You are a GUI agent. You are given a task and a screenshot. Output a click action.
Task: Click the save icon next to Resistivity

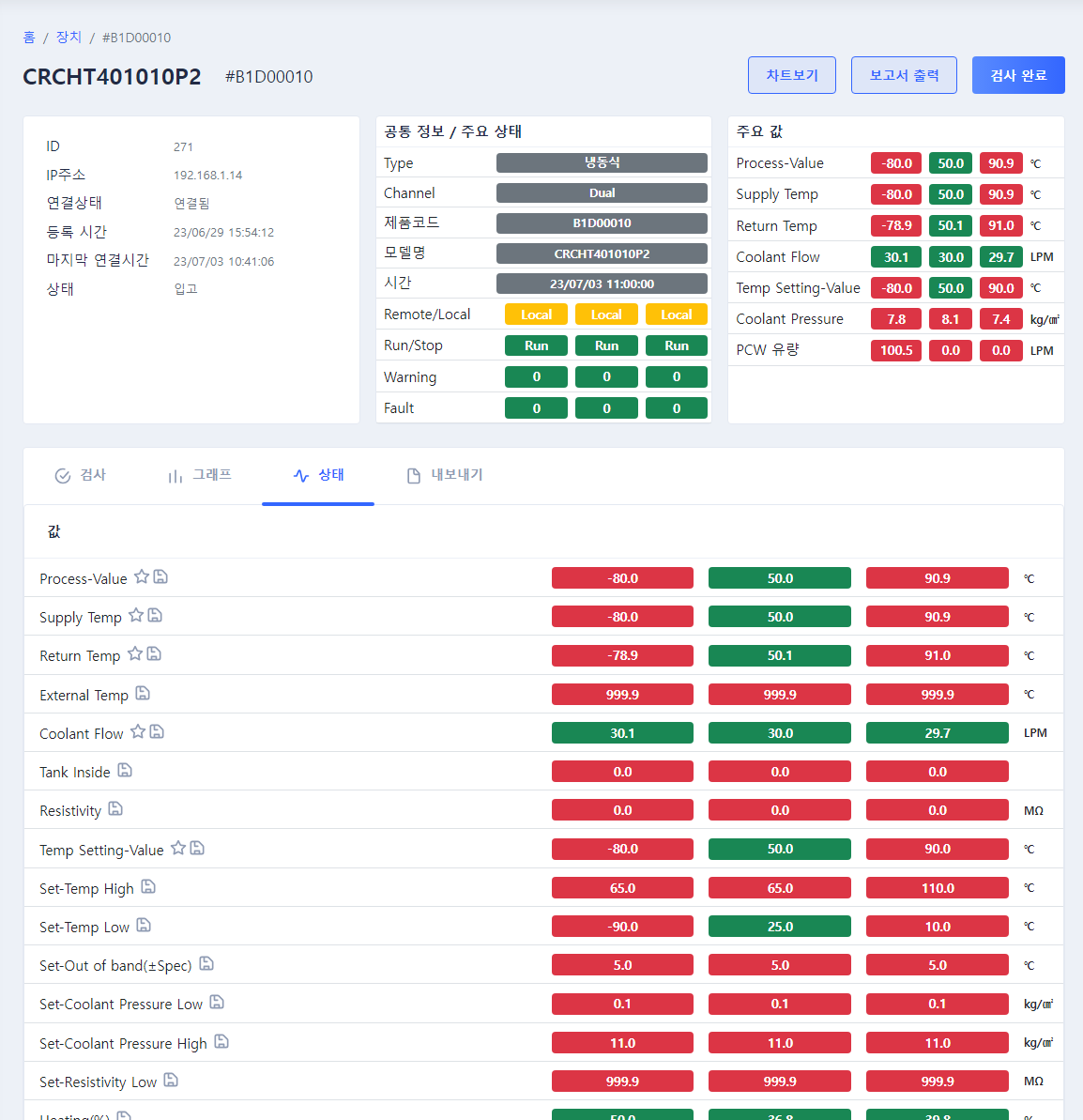tap(115, 808)
